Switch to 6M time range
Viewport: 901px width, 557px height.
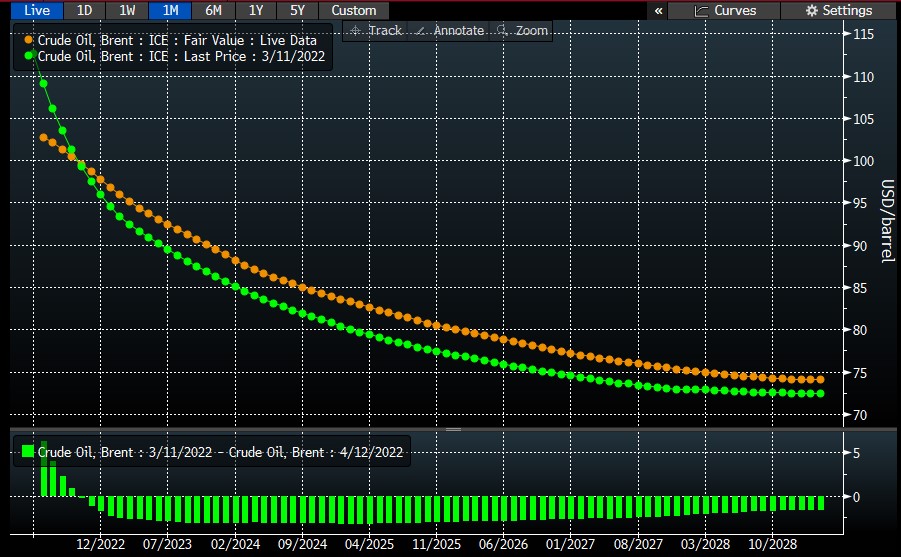213,10
